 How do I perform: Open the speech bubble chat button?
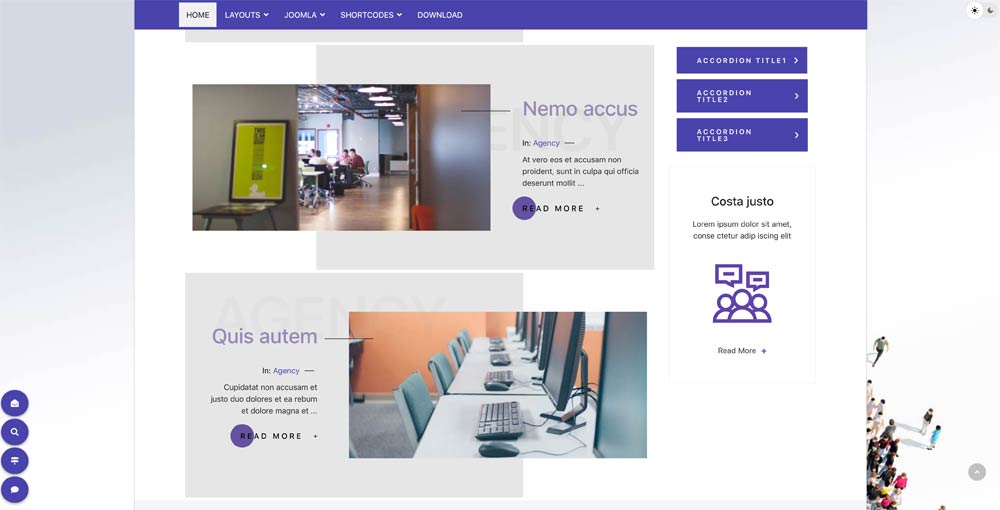15,490
